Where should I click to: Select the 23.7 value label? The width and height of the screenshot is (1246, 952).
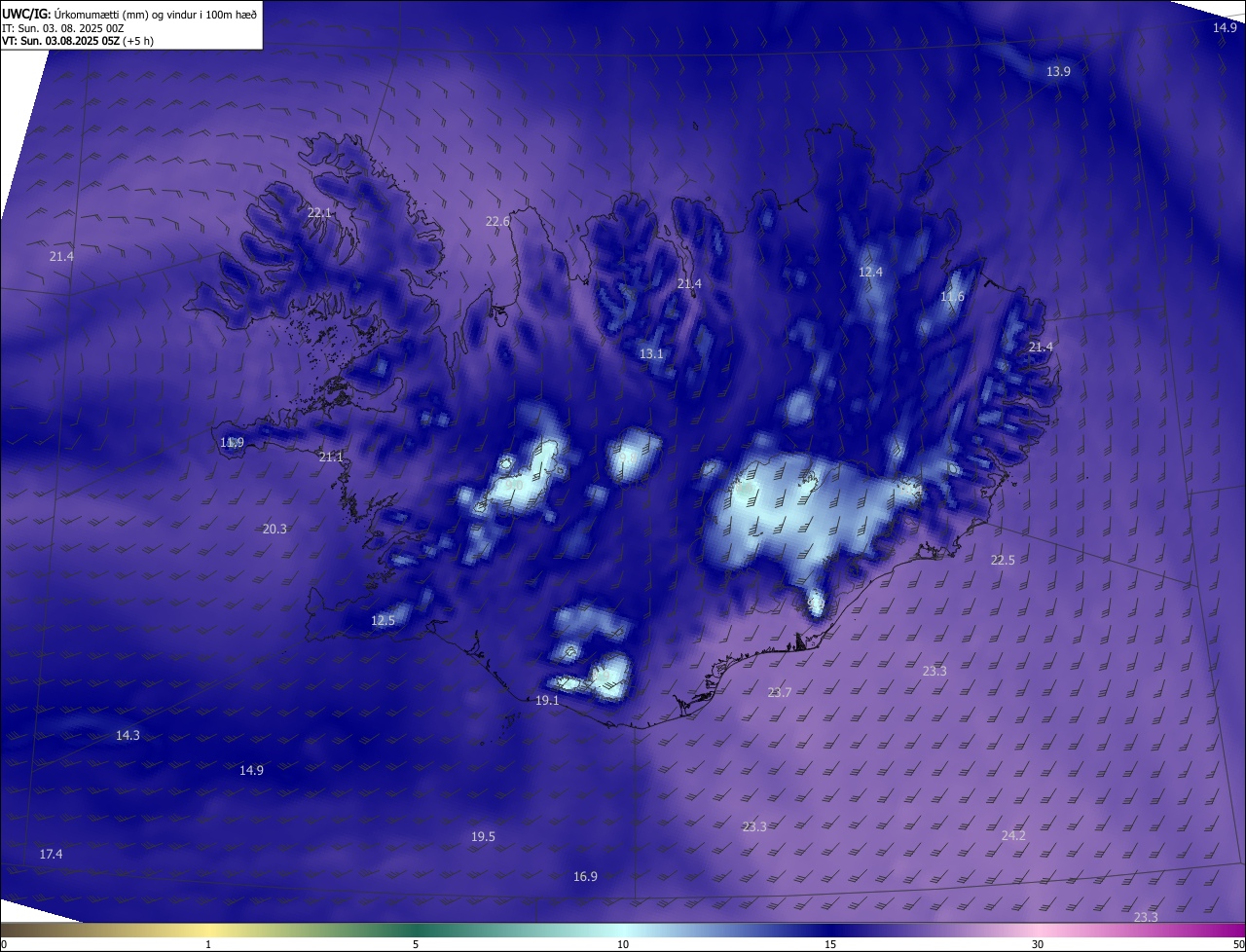(x=779, y=693)
